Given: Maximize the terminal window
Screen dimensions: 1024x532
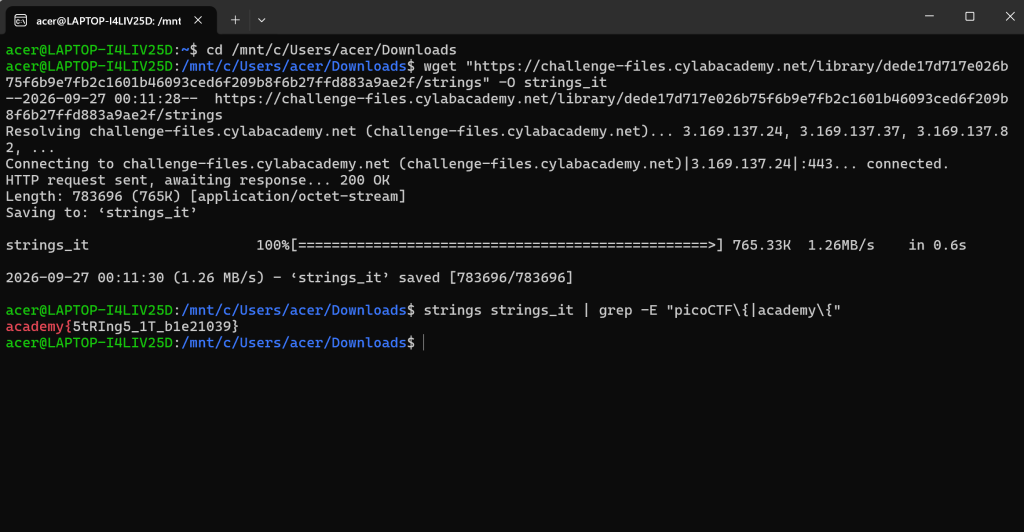Looking at the screenshot, I should [970, 16].
